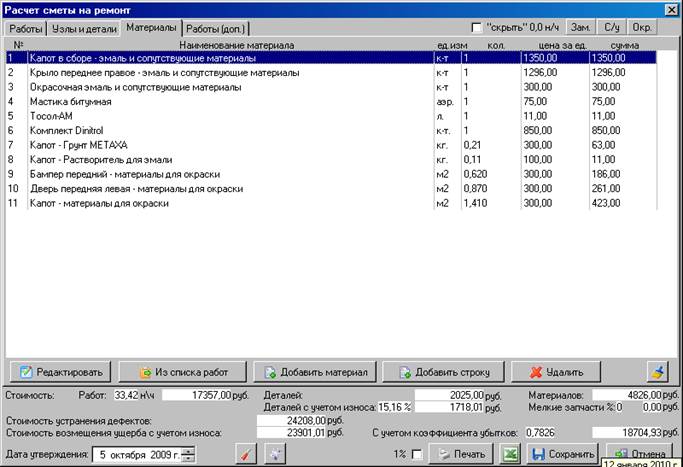Click Добавить материал button
The width and height of the screenshot is (683, 467).
316,372
